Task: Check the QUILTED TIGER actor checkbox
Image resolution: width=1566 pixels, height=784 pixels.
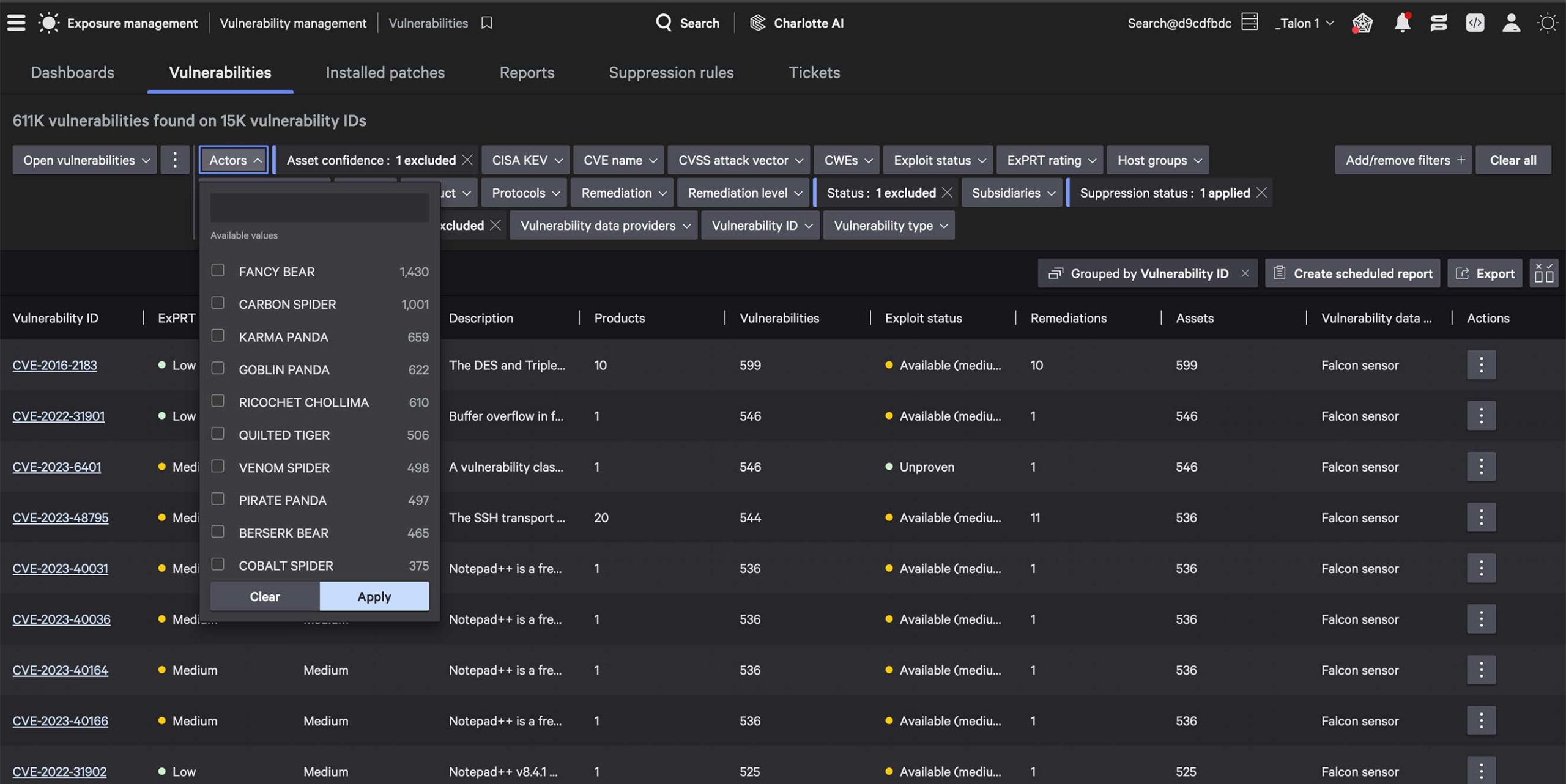Action: point(218,434)
